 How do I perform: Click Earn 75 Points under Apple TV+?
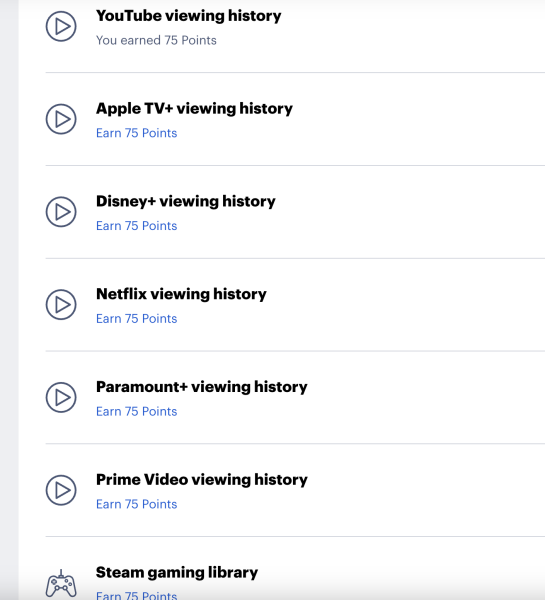coord(137,133)
